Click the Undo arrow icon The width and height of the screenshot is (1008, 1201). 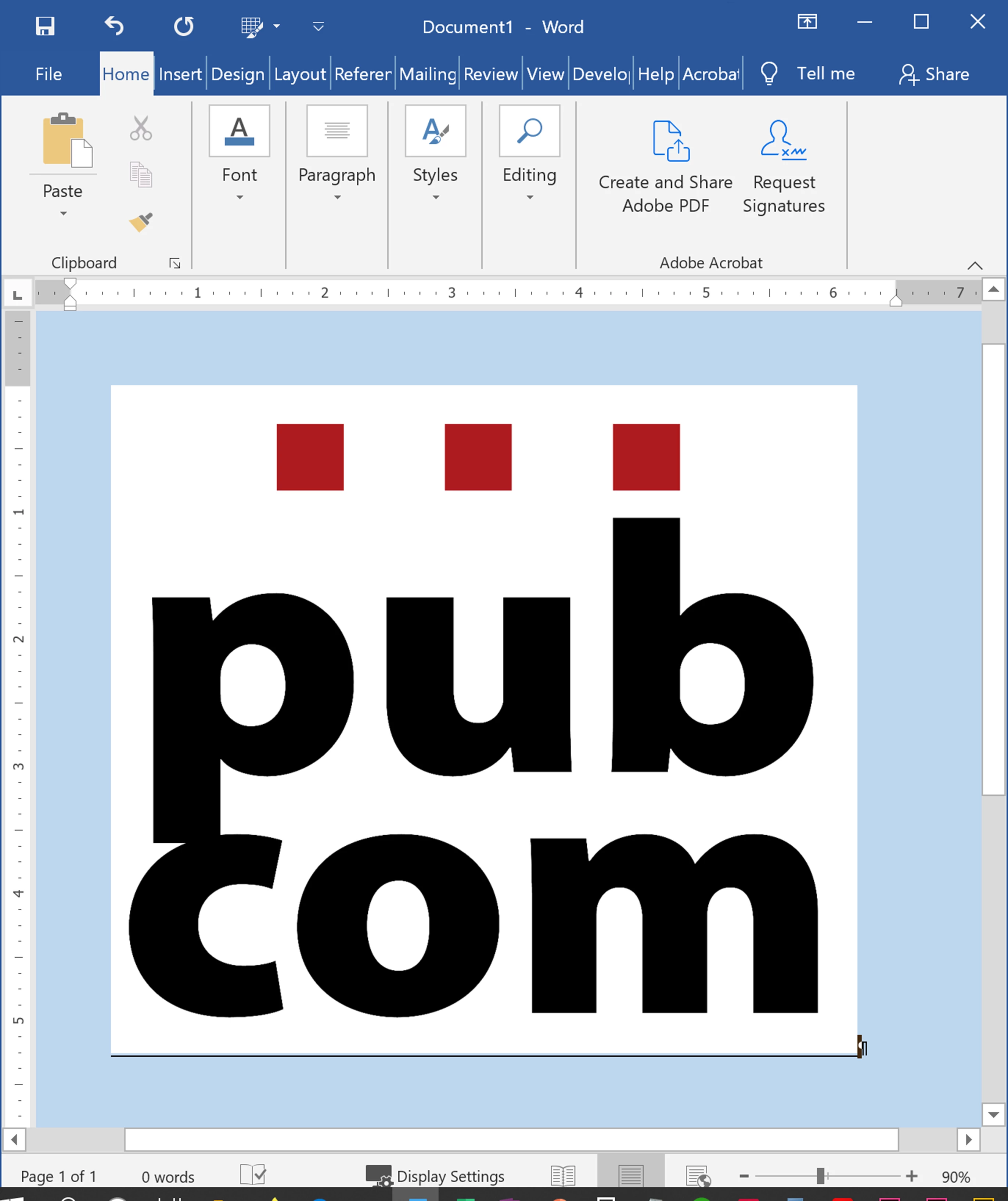tap(114, 26)
